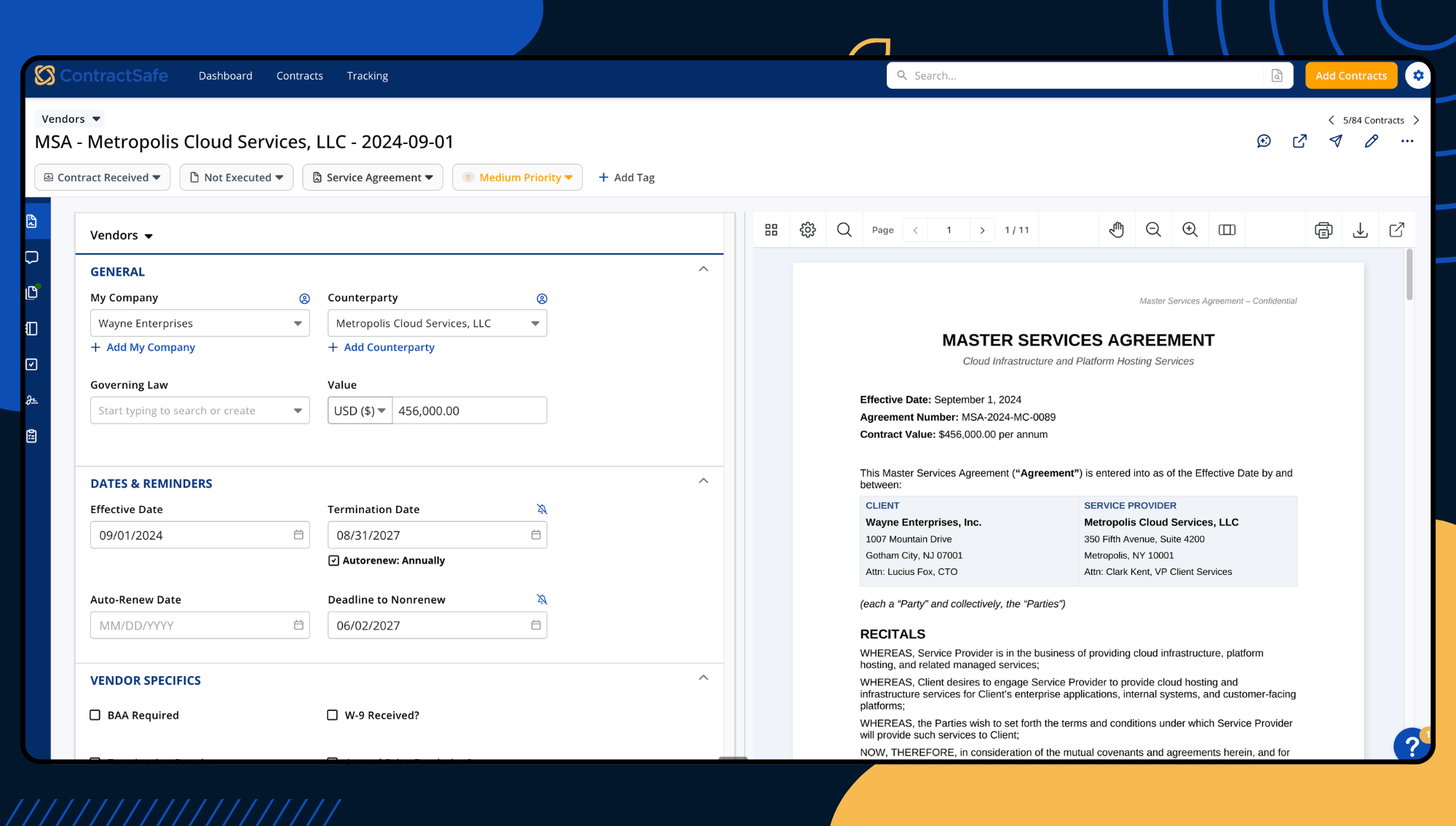This screenshot has width=1456, height=826.
Task: Click the Add Contracts button
Action: tap(1351, 75)
